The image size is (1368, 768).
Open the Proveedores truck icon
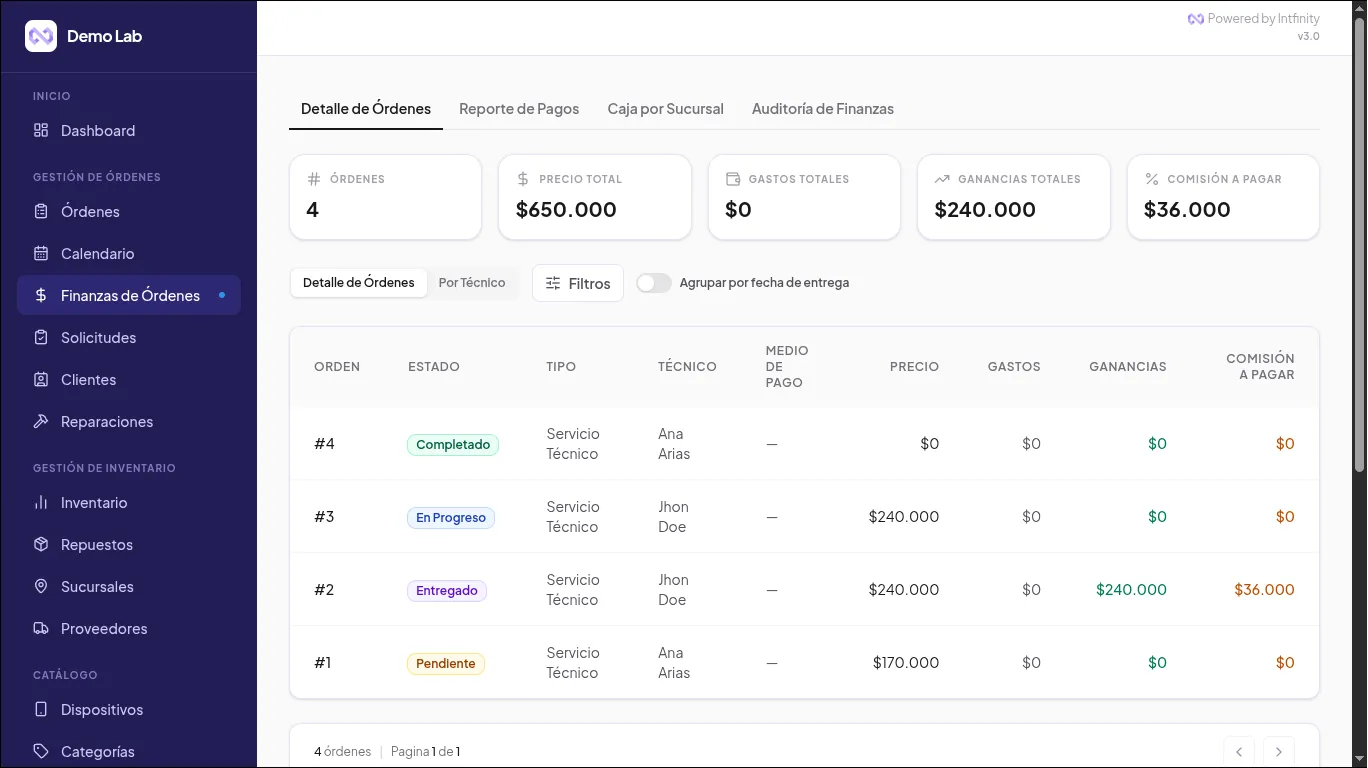point(41,629)
